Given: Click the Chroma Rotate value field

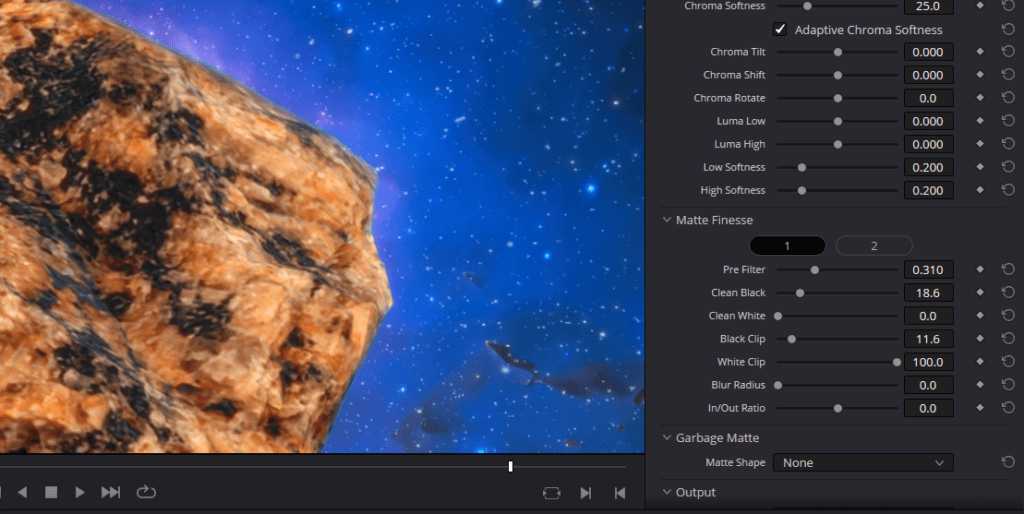Looking at the screenshot, I should coord(929,98).
